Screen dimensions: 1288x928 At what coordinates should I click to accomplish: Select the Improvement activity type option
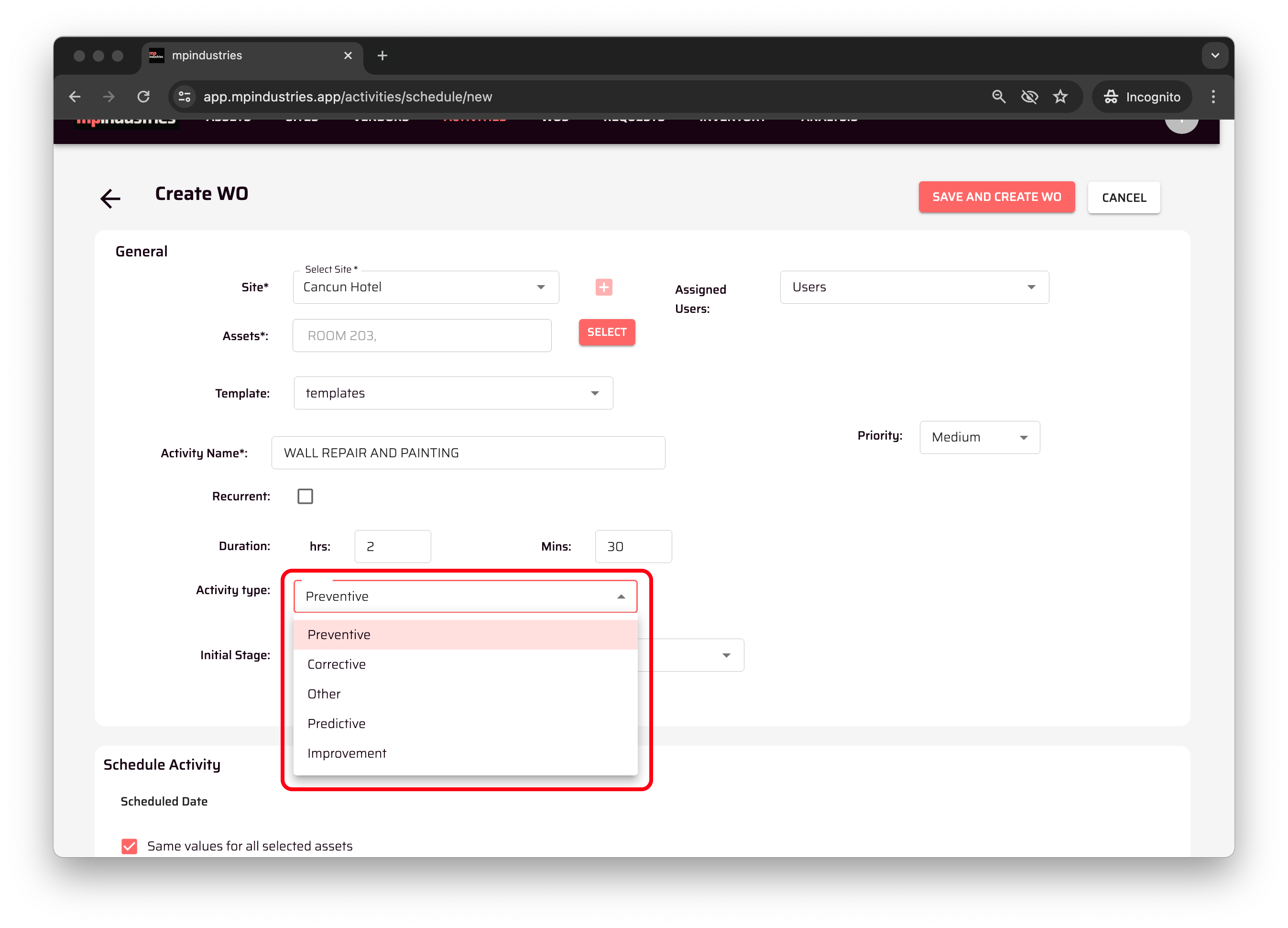click(347, 753)
